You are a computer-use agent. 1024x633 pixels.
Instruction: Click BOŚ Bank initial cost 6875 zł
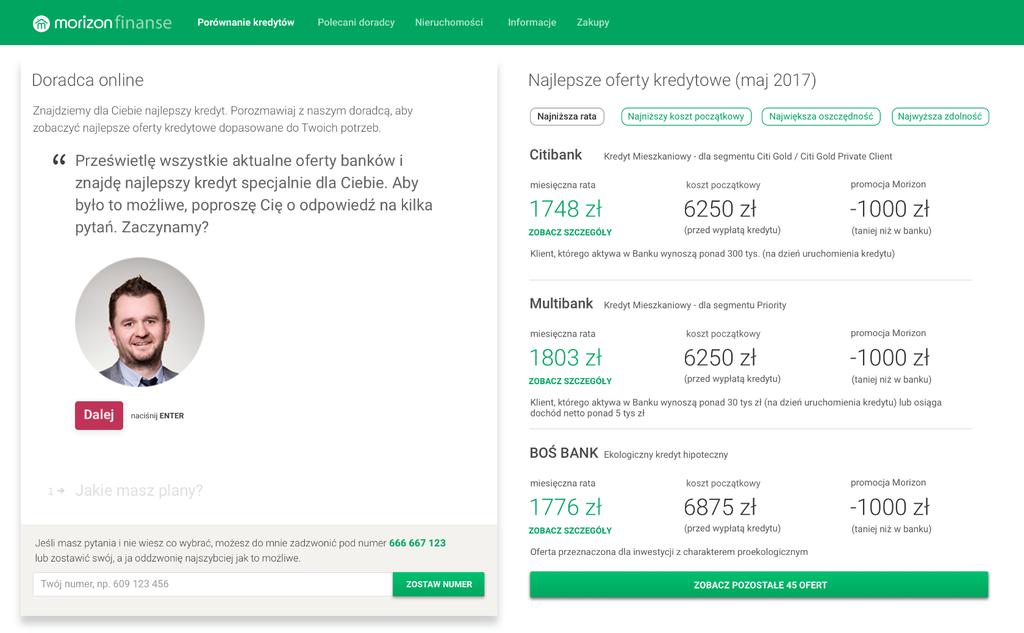(720, 507)
